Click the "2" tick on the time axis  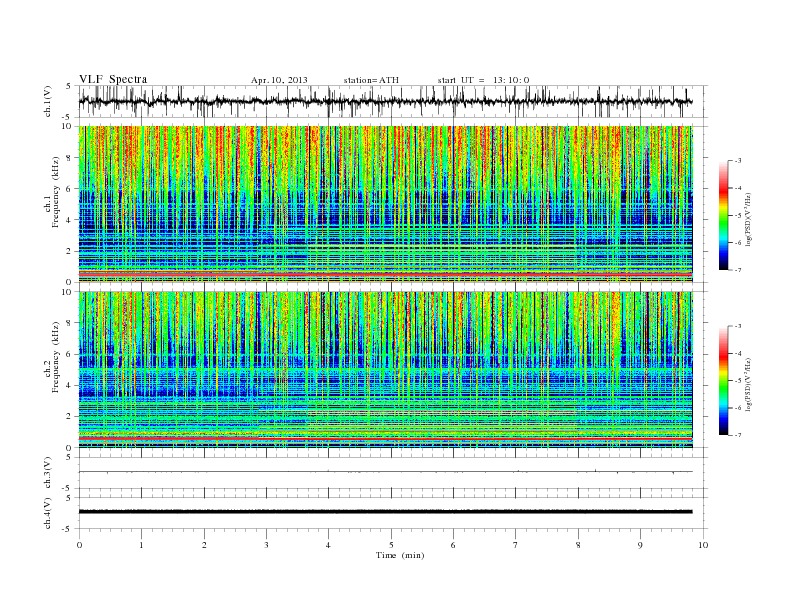pyautogui.click(x=204, y=545)
